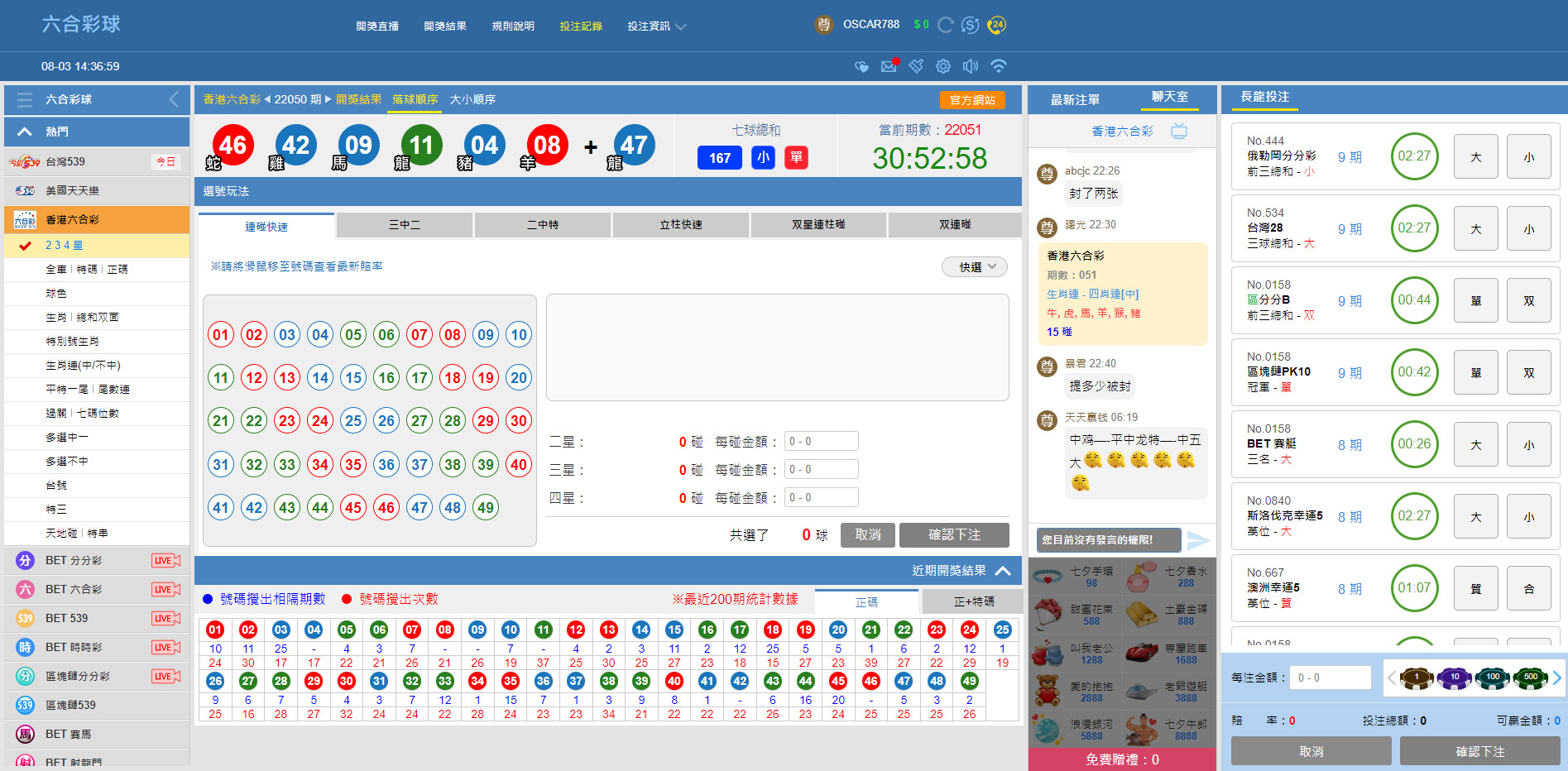The height and width of the screenshot is (771, 1568).
Task: Click the theme paintbrush icon
Action: coord(916,66)
